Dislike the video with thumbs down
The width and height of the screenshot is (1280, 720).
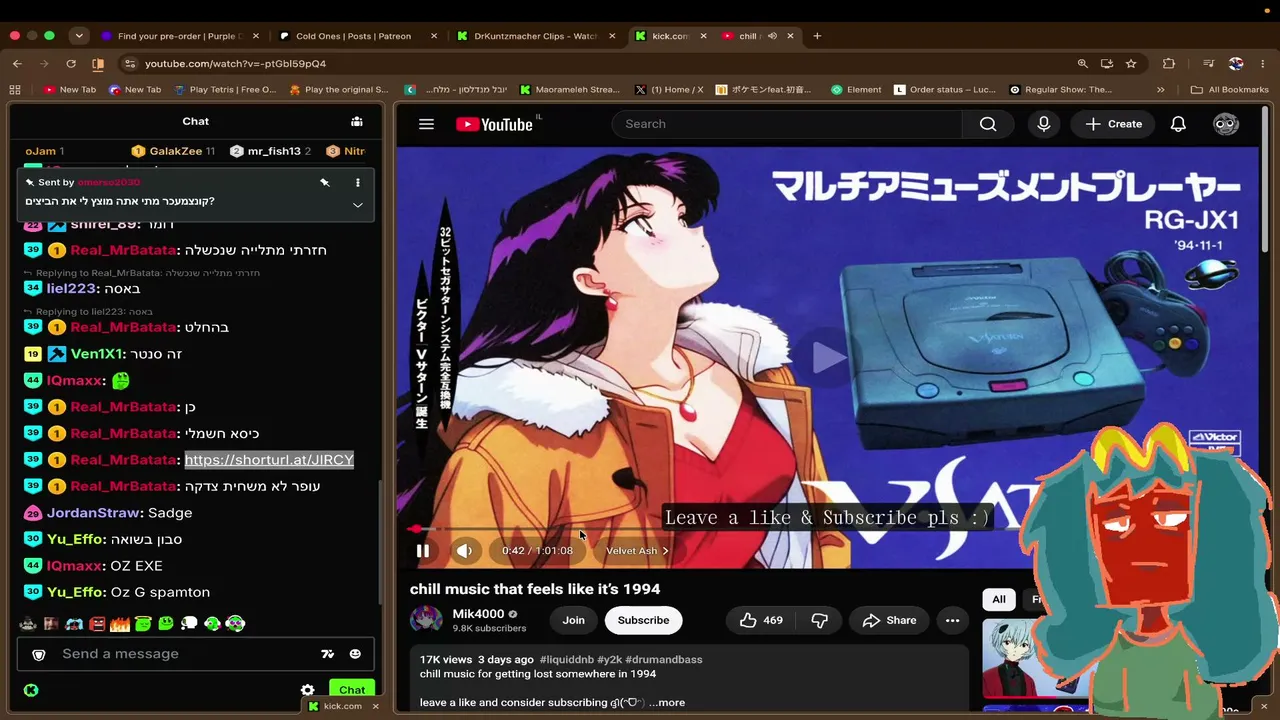819,620
